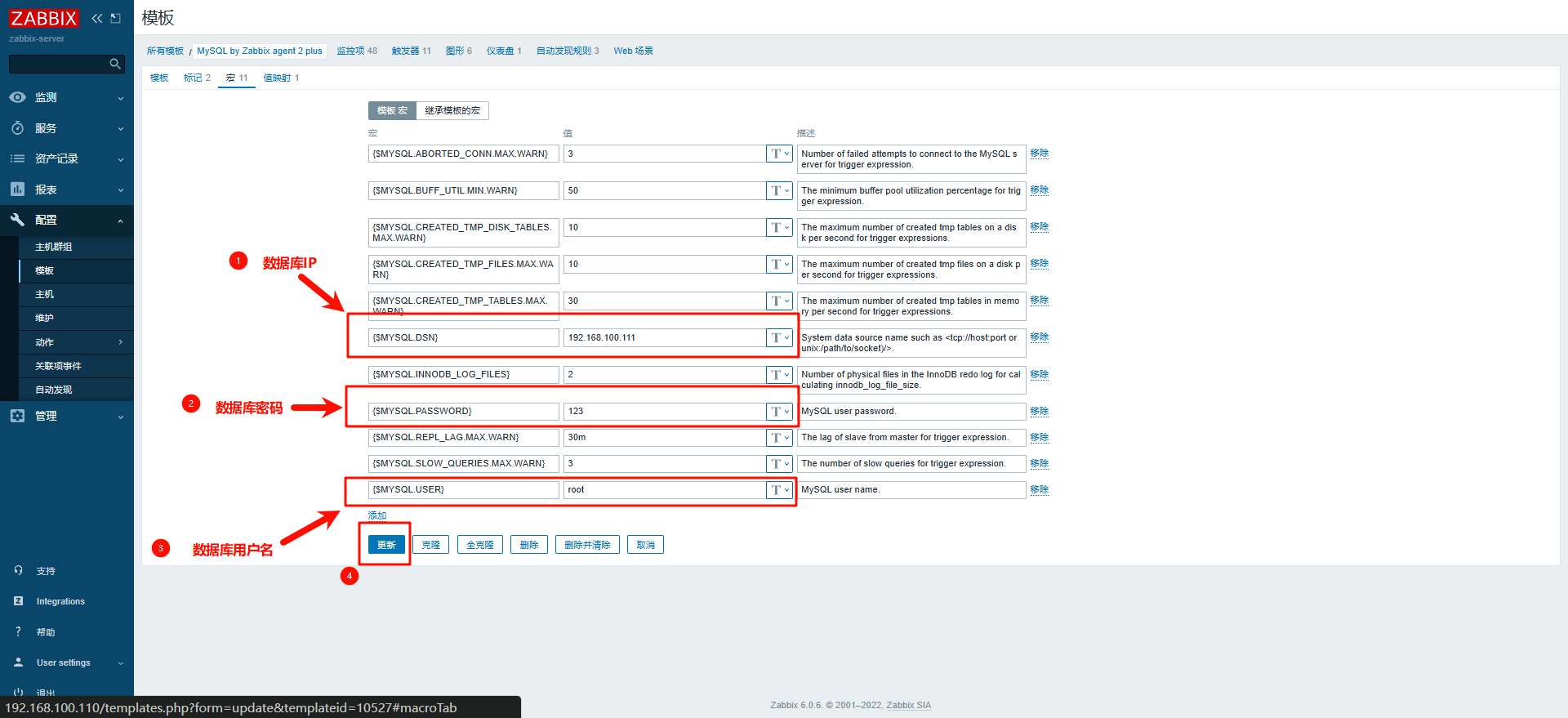1568x718 pixels.
Task: Open value type dropdown for MYSQL.DSN
Action: pyautogui.click(x=779, y=337)
